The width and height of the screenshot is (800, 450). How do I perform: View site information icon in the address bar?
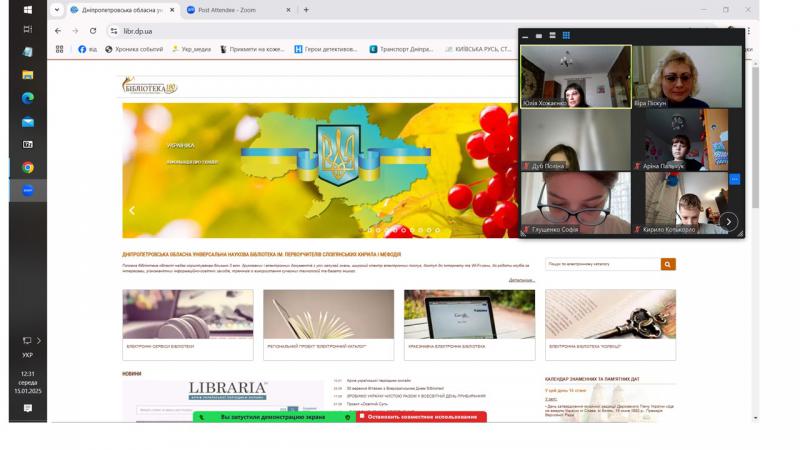[x=114, y=31]
